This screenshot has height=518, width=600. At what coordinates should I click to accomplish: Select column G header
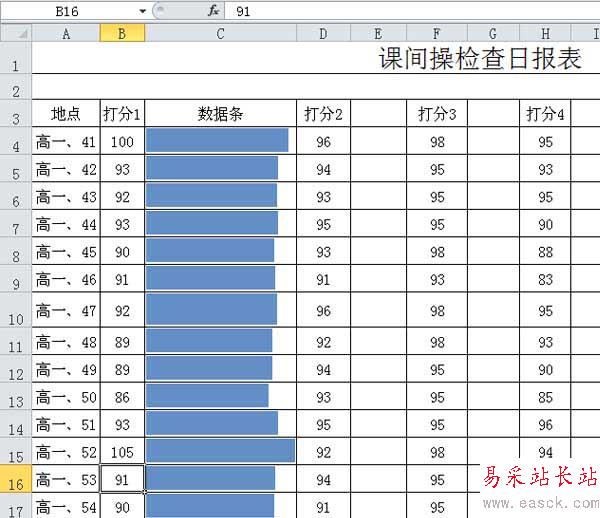tap(493, 33)
